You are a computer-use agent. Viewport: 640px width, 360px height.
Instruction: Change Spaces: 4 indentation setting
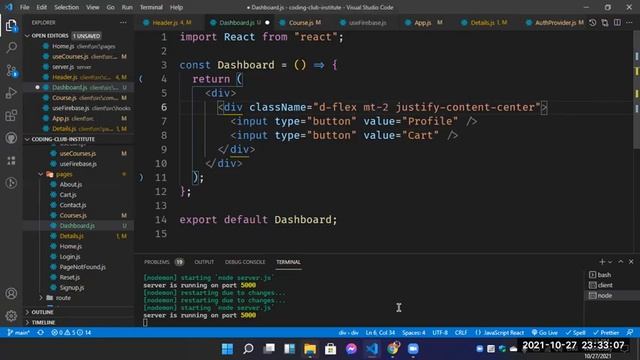click(x=413, y=333)
